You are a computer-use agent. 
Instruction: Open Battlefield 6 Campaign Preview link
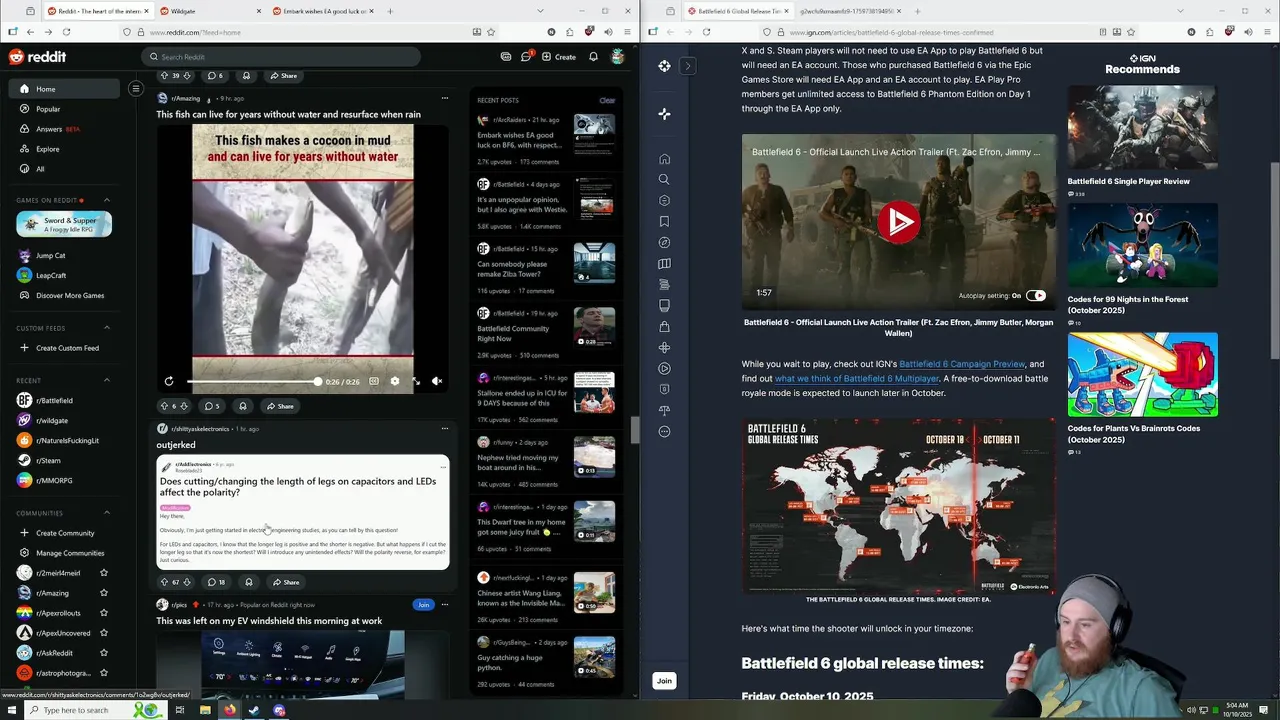point(962,364)
